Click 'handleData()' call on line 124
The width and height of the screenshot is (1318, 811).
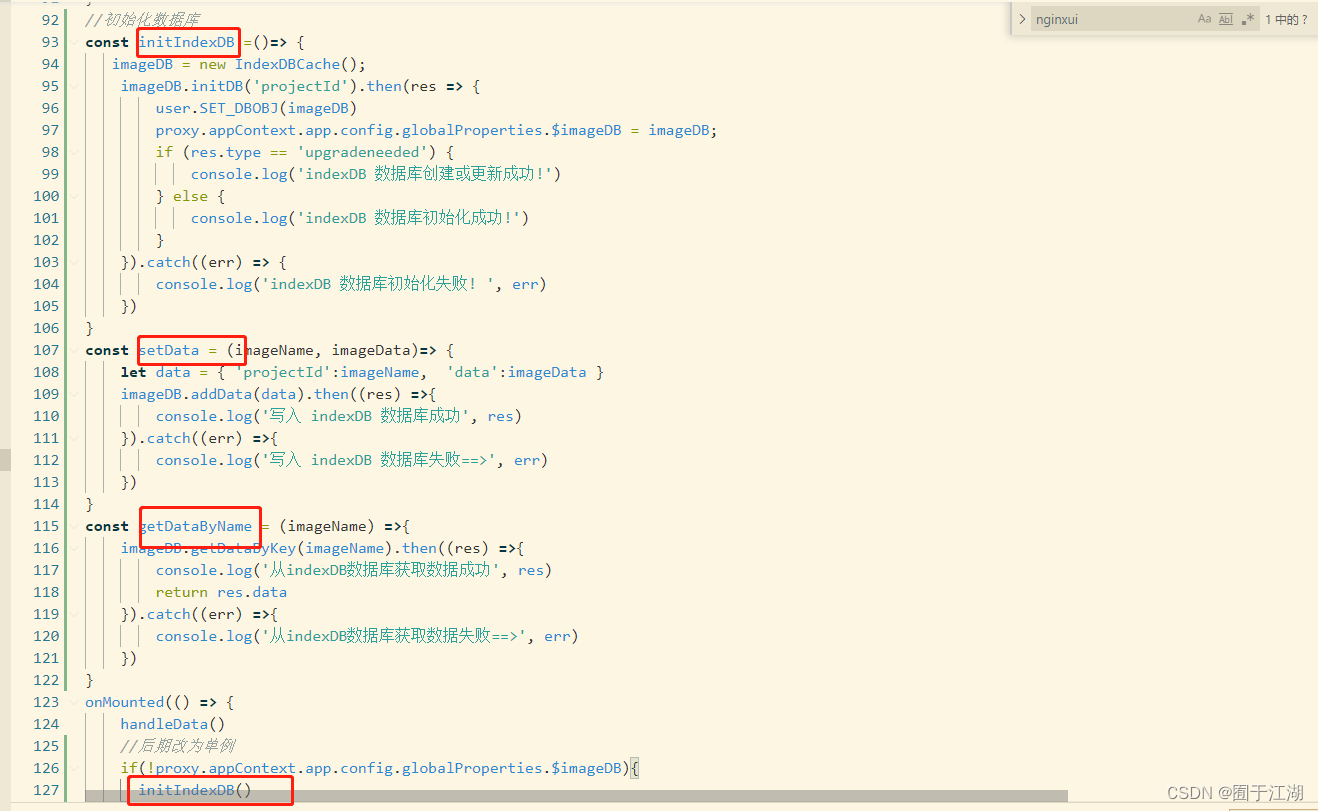coord(173,724)
